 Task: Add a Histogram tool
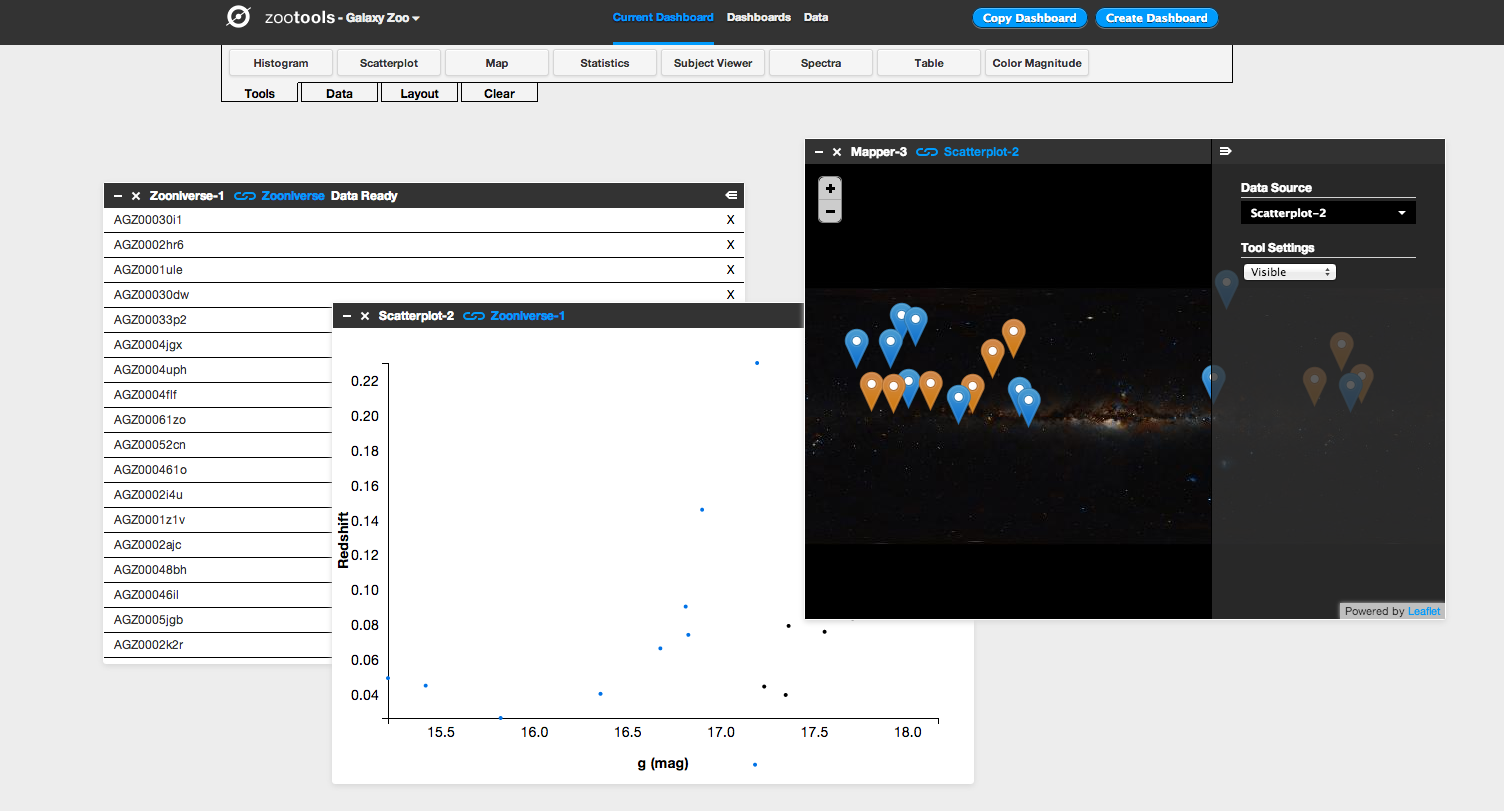coord(281,63)
